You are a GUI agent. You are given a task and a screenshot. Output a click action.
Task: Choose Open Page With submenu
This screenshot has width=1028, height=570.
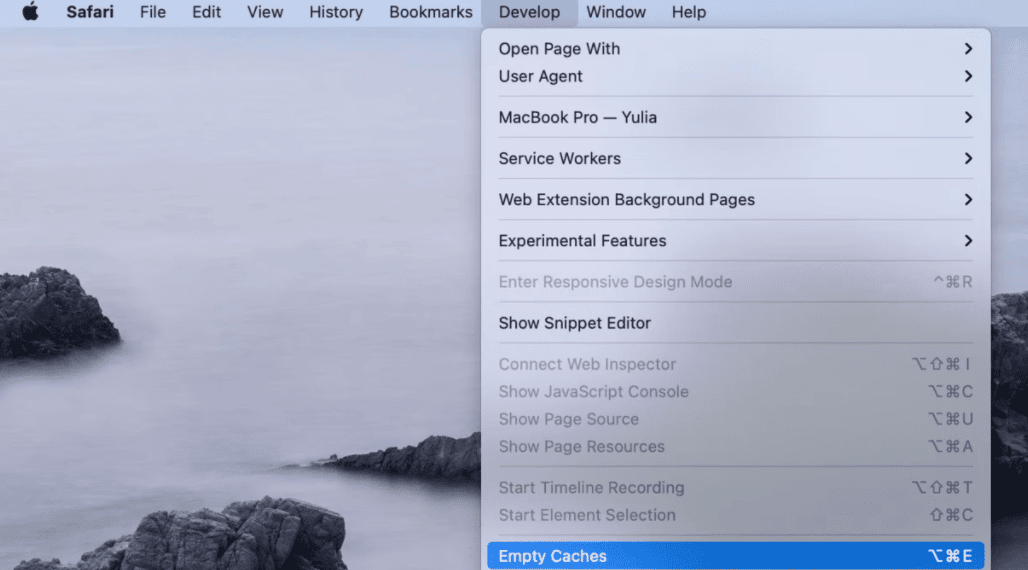[x=735, y=49]
